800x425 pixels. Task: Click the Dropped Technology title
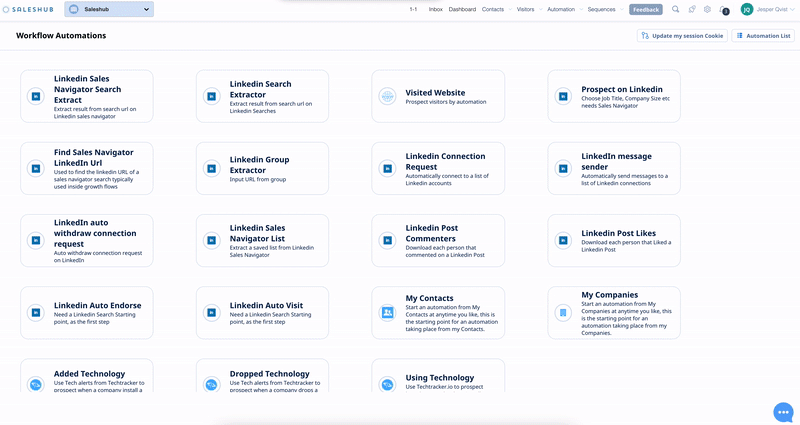pos(269,374)
